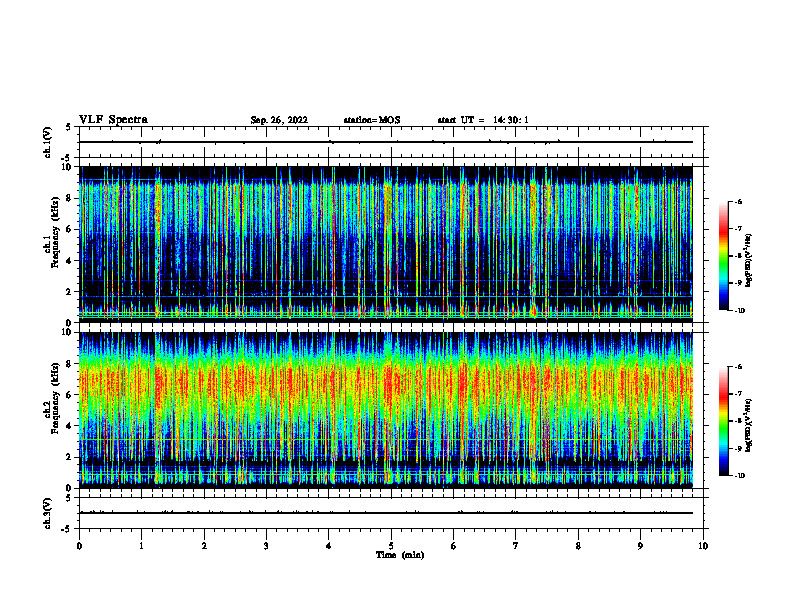Screen dimensions: 792x612
Task: Click the ch.2 color bar 'log(PSD)' label
Action: (749, 425)
